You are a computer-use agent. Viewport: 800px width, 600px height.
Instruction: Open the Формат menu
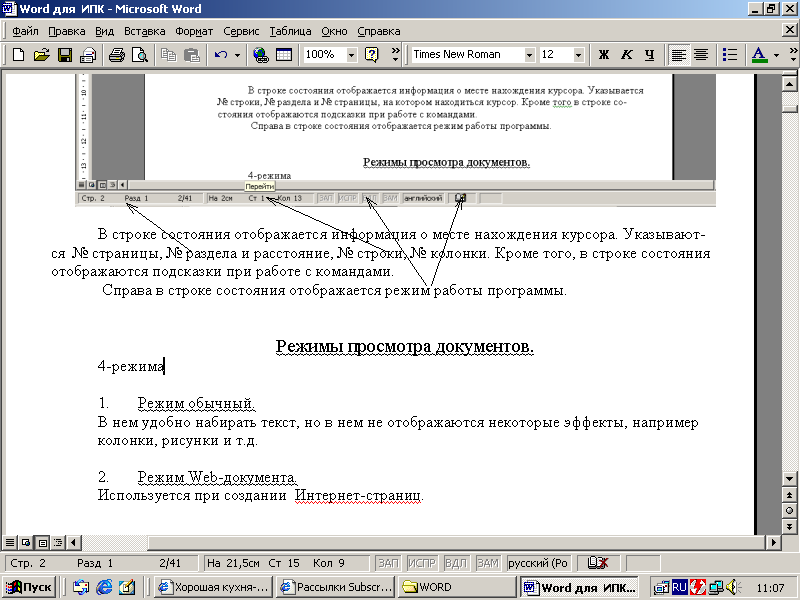tap(194, 31)
